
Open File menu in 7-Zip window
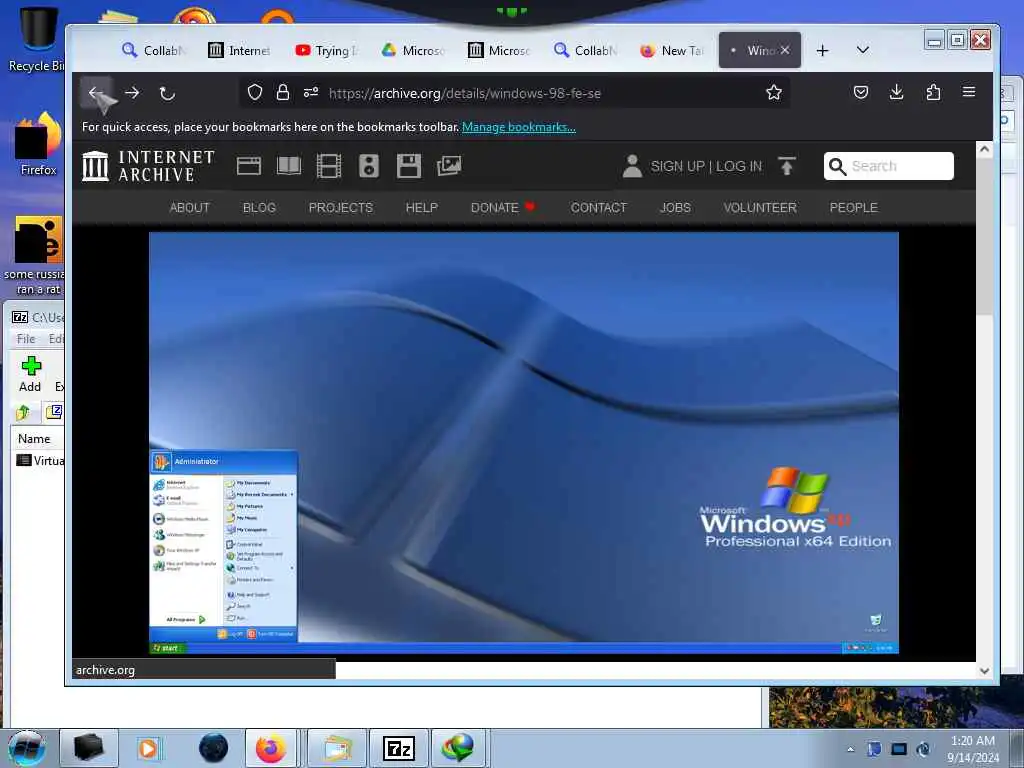tap(26, 338)
